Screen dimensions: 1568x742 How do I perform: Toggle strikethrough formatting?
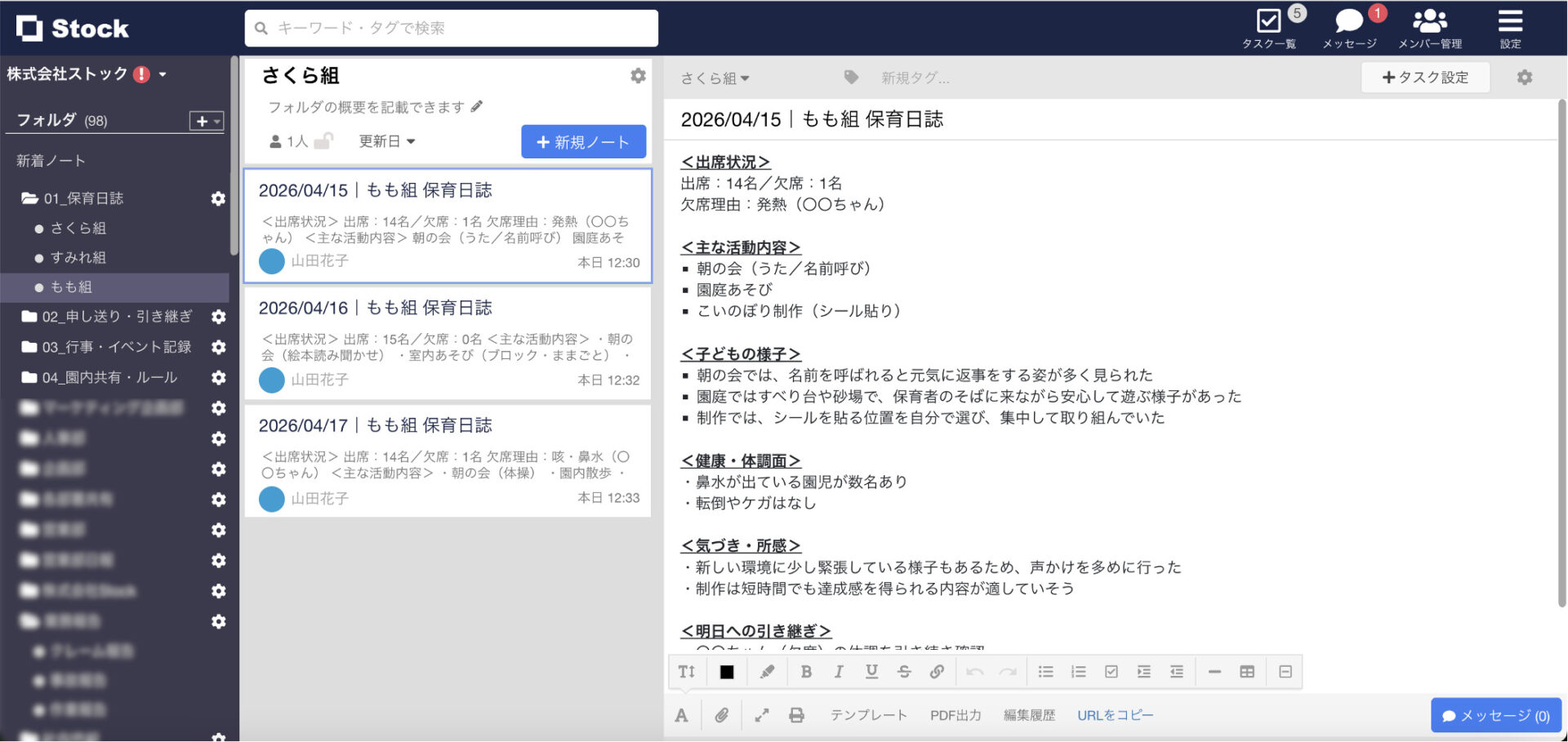coord(904,671)
